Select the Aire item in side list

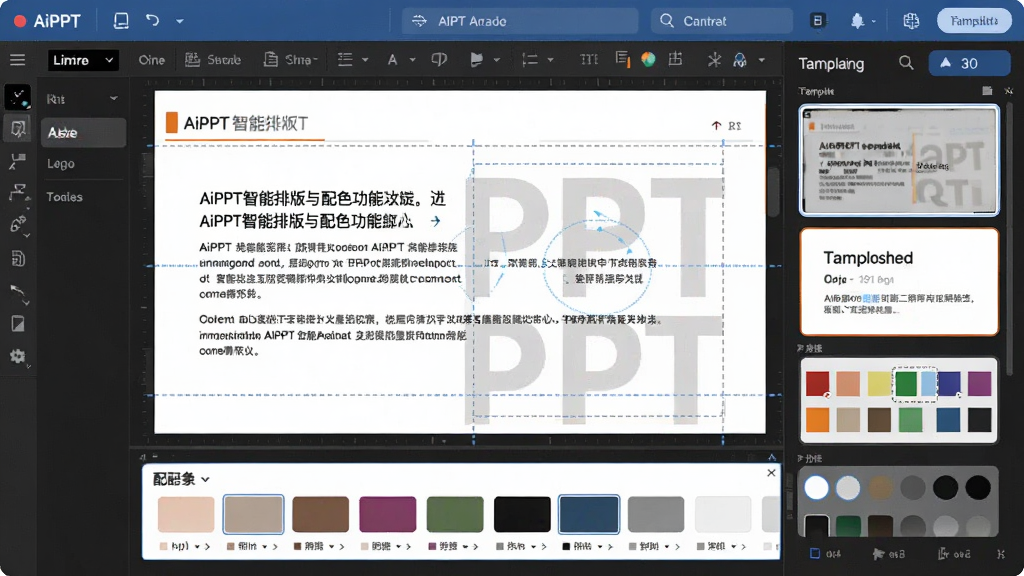(83, 133)
